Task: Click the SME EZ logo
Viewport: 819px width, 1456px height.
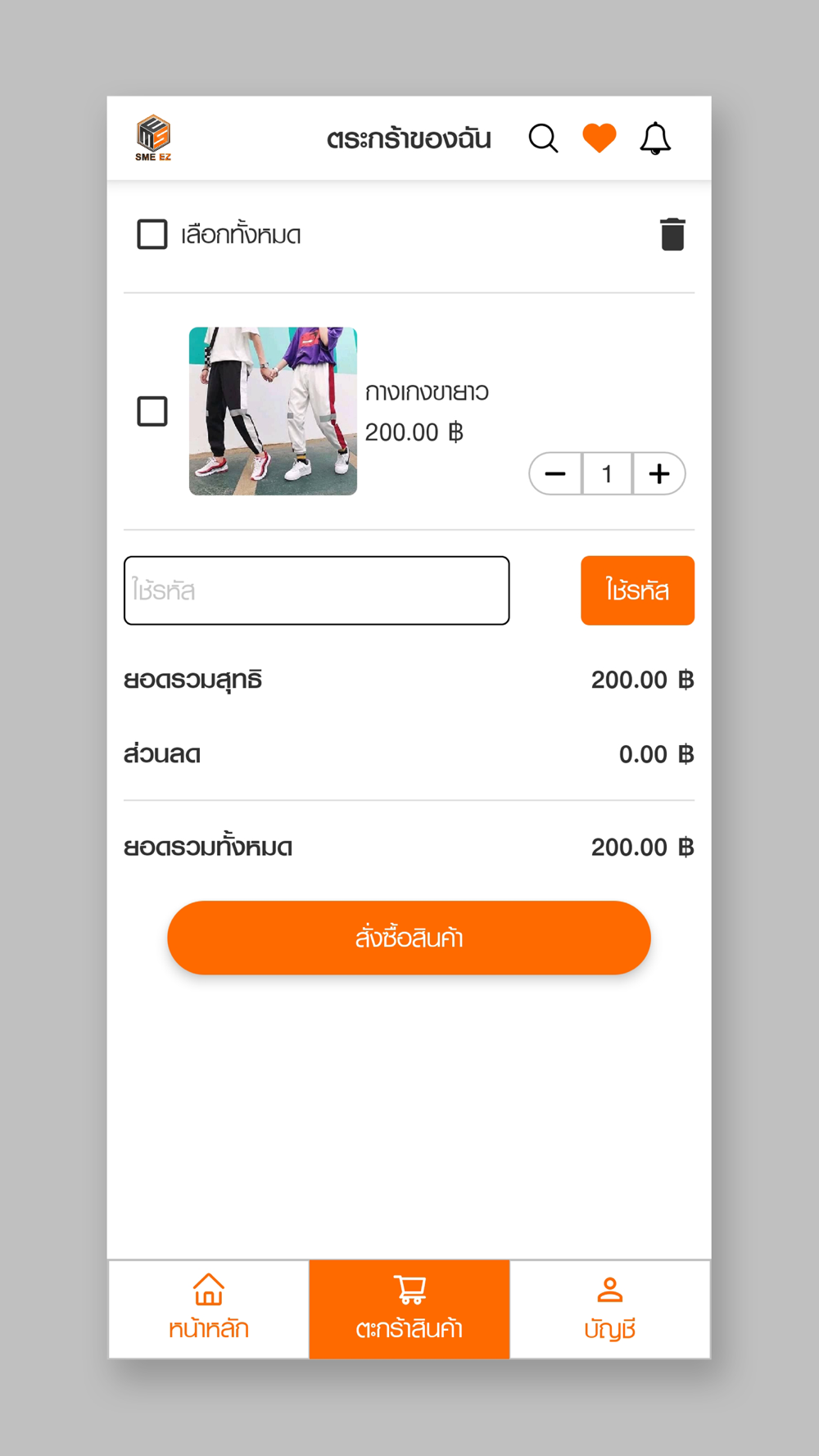Action: pyautogui.click(x=153, y=138)
